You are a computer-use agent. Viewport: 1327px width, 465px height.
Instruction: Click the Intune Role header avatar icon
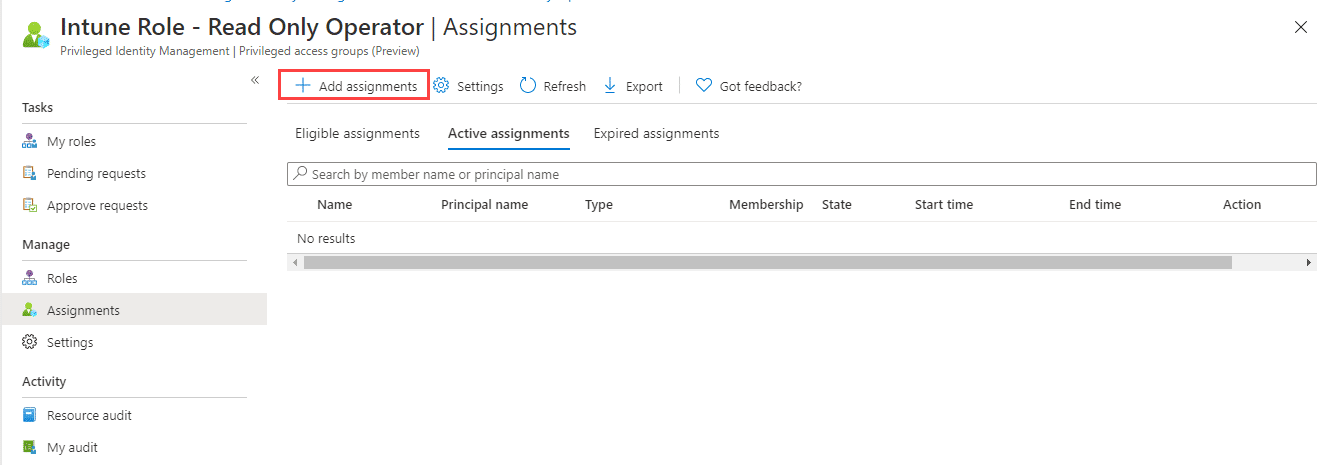click(35, 34)
